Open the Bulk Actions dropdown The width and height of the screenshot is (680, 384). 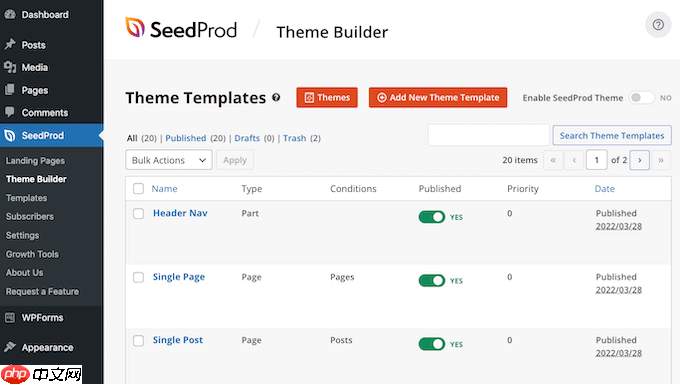click(x=169, y=160)
